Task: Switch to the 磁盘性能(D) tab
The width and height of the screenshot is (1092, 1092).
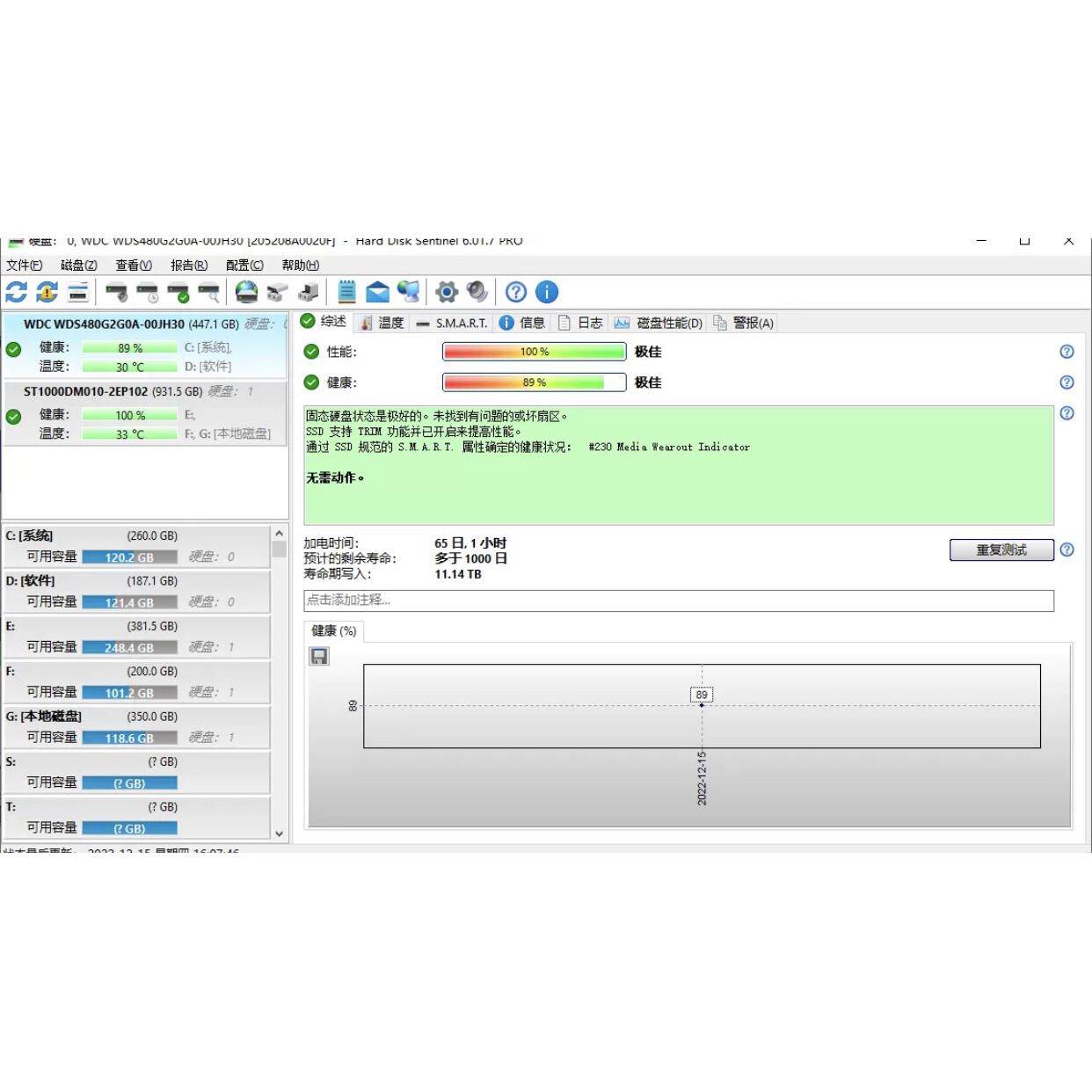Action: pos(659,323)
